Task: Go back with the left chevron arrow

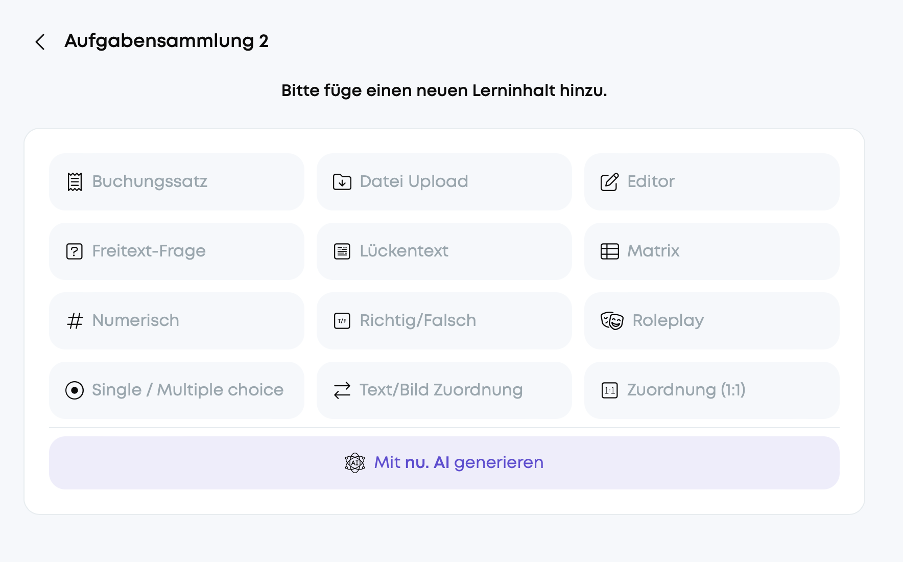Action: click(40, 42)
